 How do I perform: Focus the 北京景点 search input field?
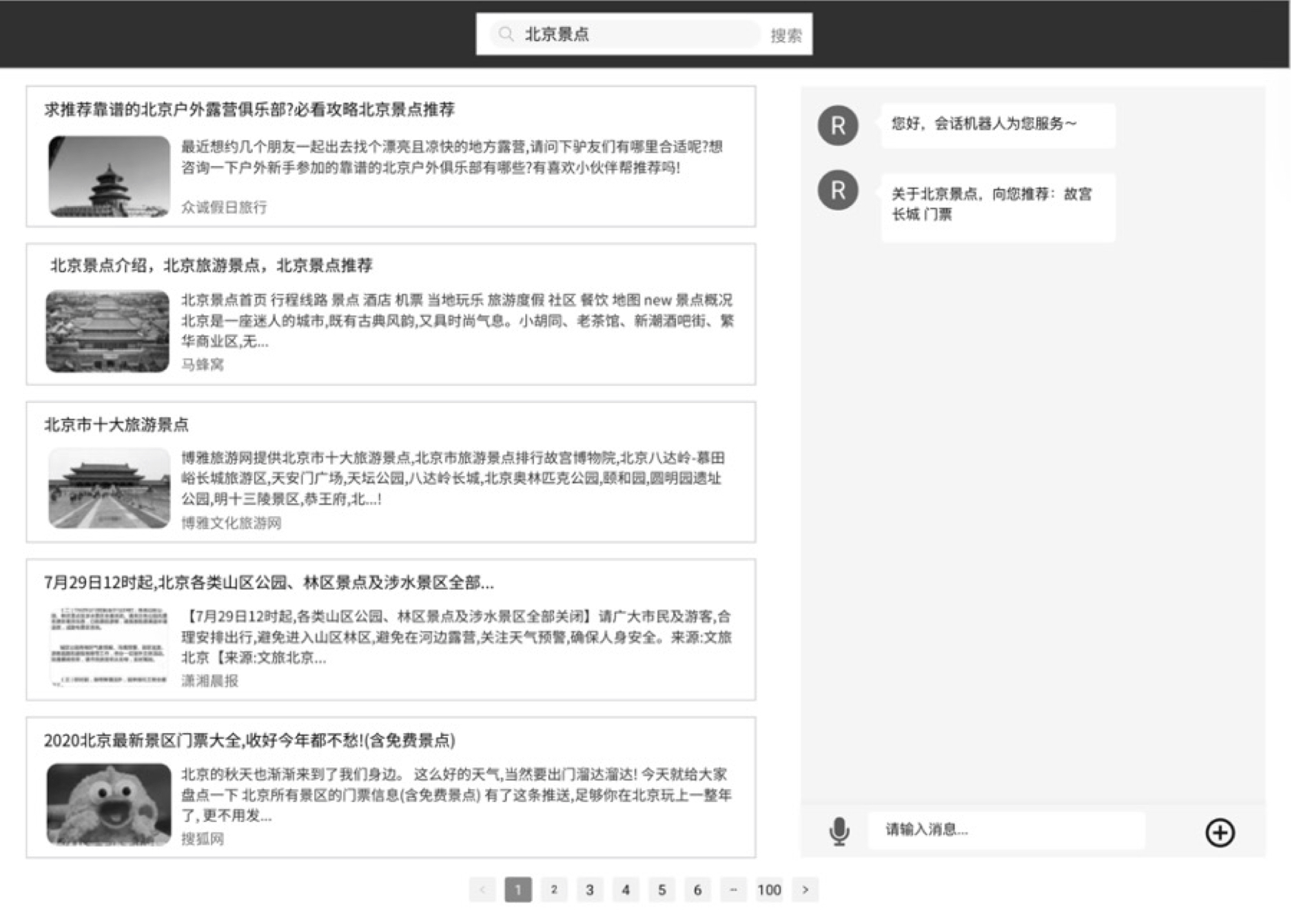pos(634,34)
